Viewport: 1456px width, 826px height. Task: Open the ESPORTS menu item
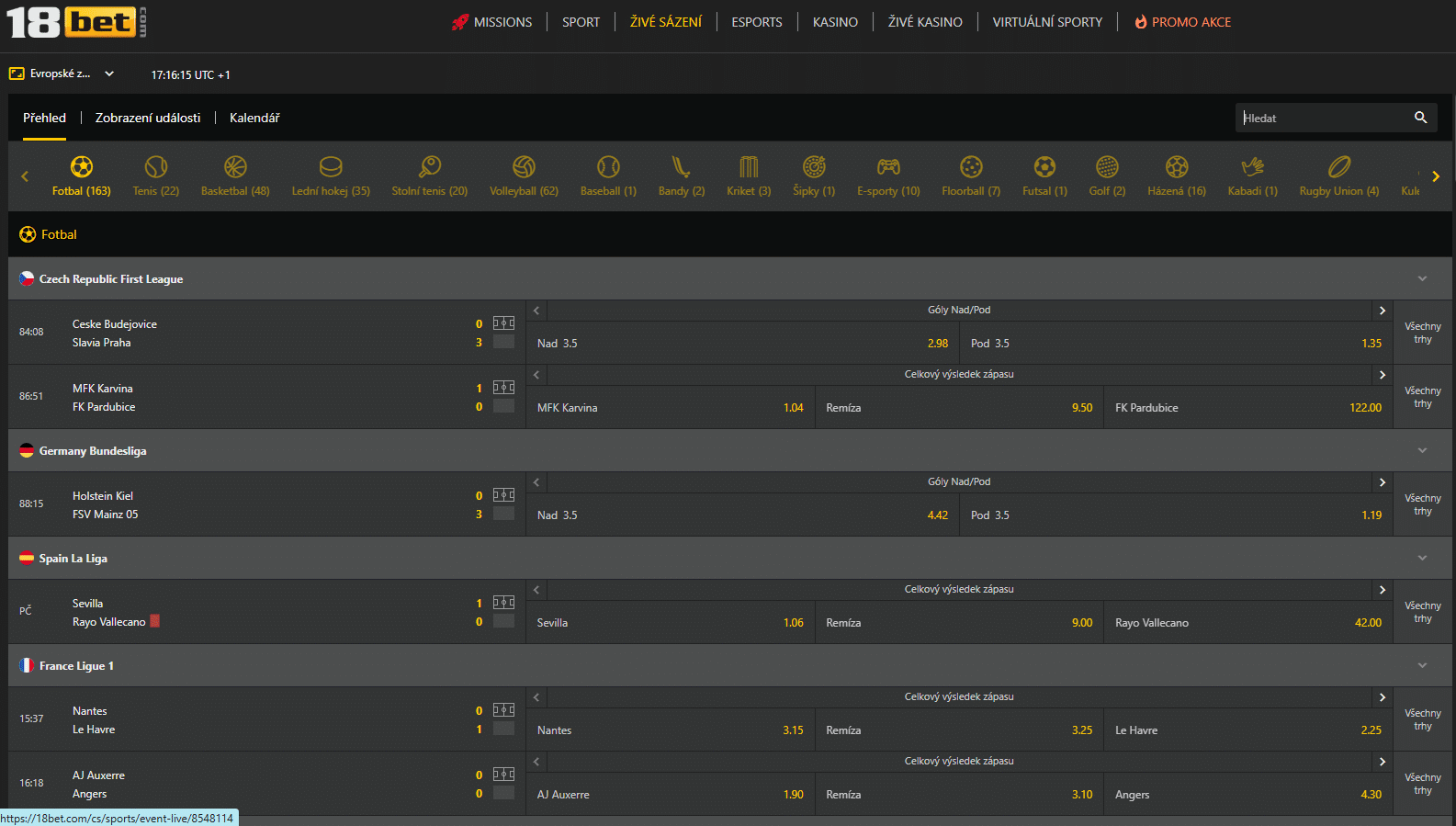[757, 22]
